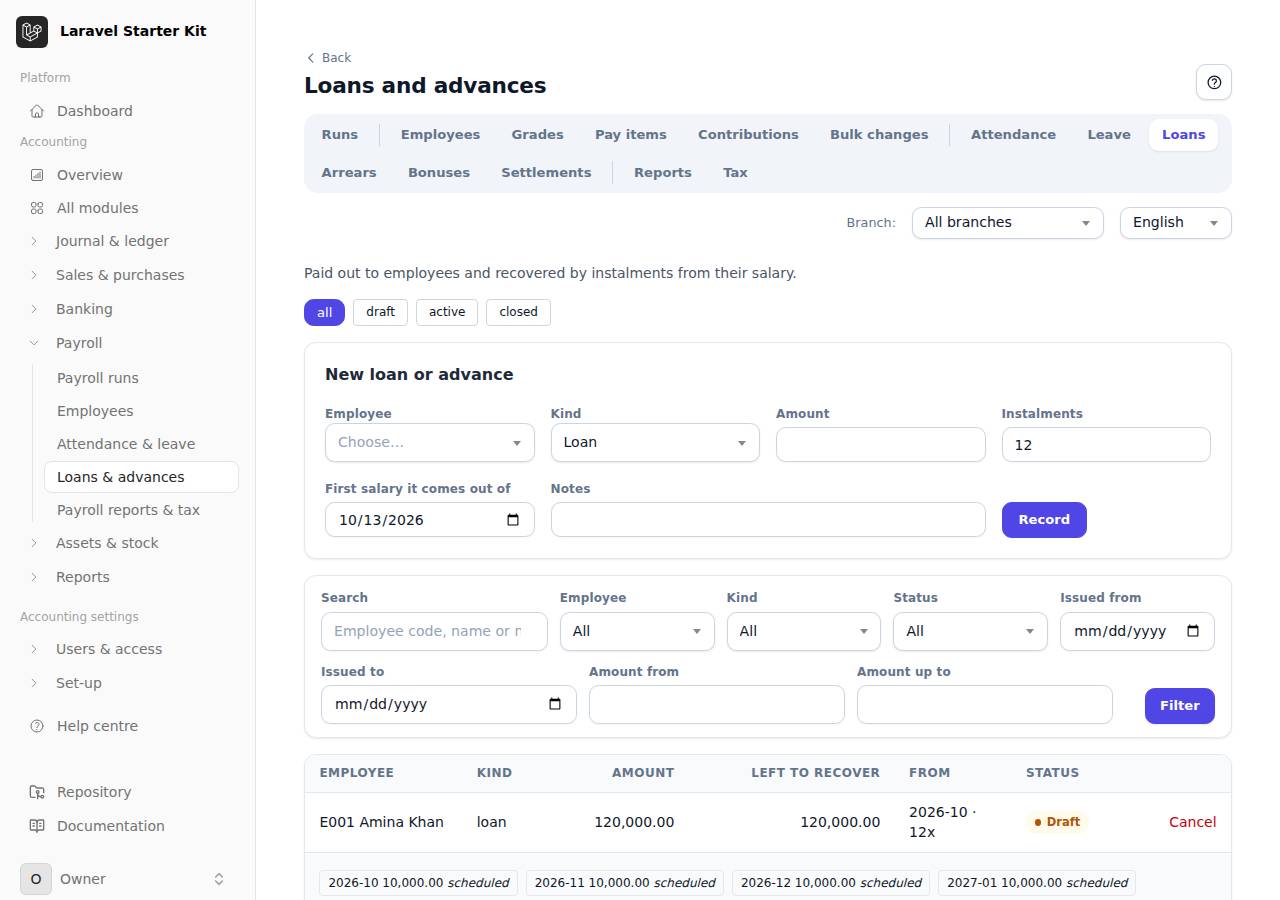Switch to the Attendance tab
1280x900 pixels.
[x=1013, y=134]
